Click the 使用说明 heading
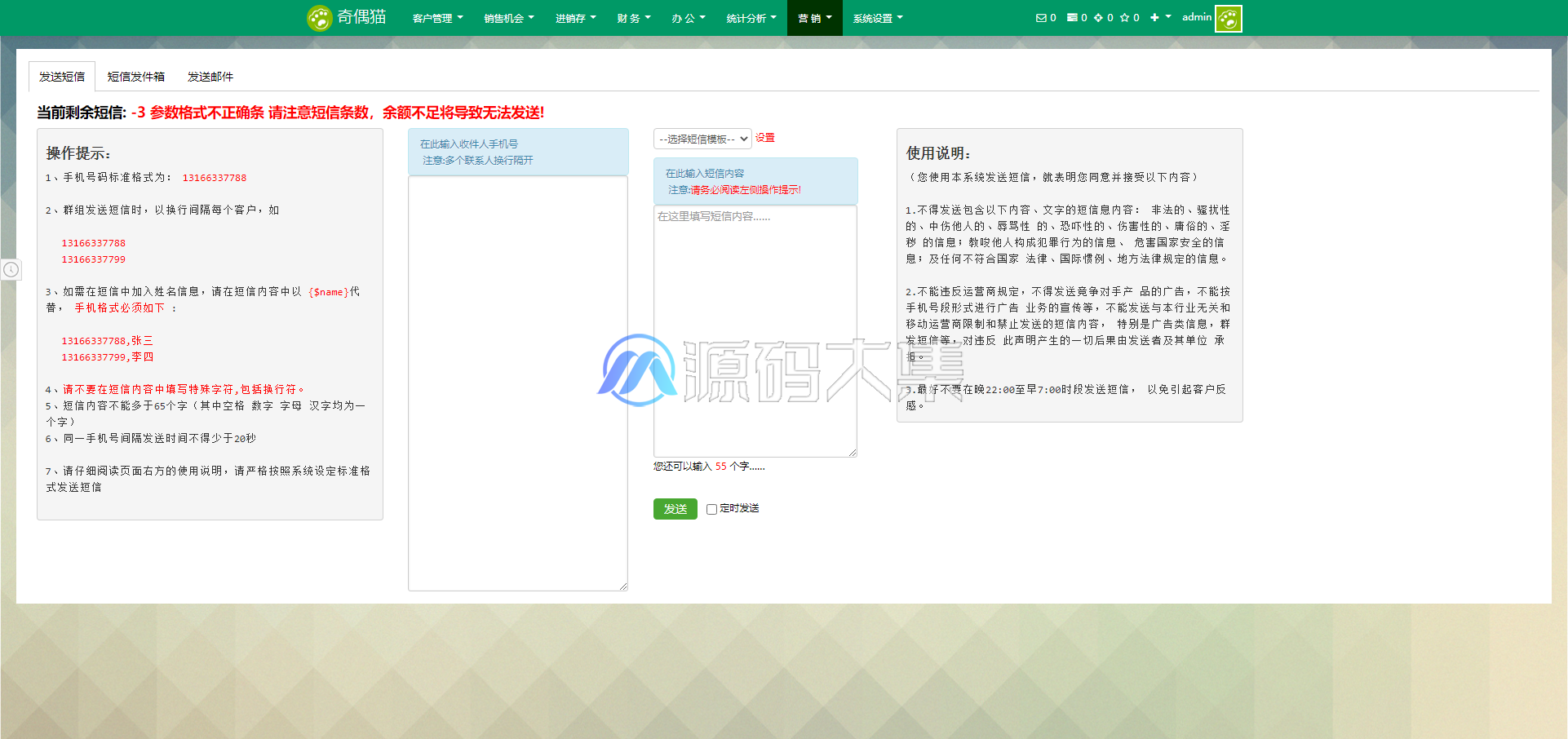This screenshot has width=1568, height=739. pos(938,153)
